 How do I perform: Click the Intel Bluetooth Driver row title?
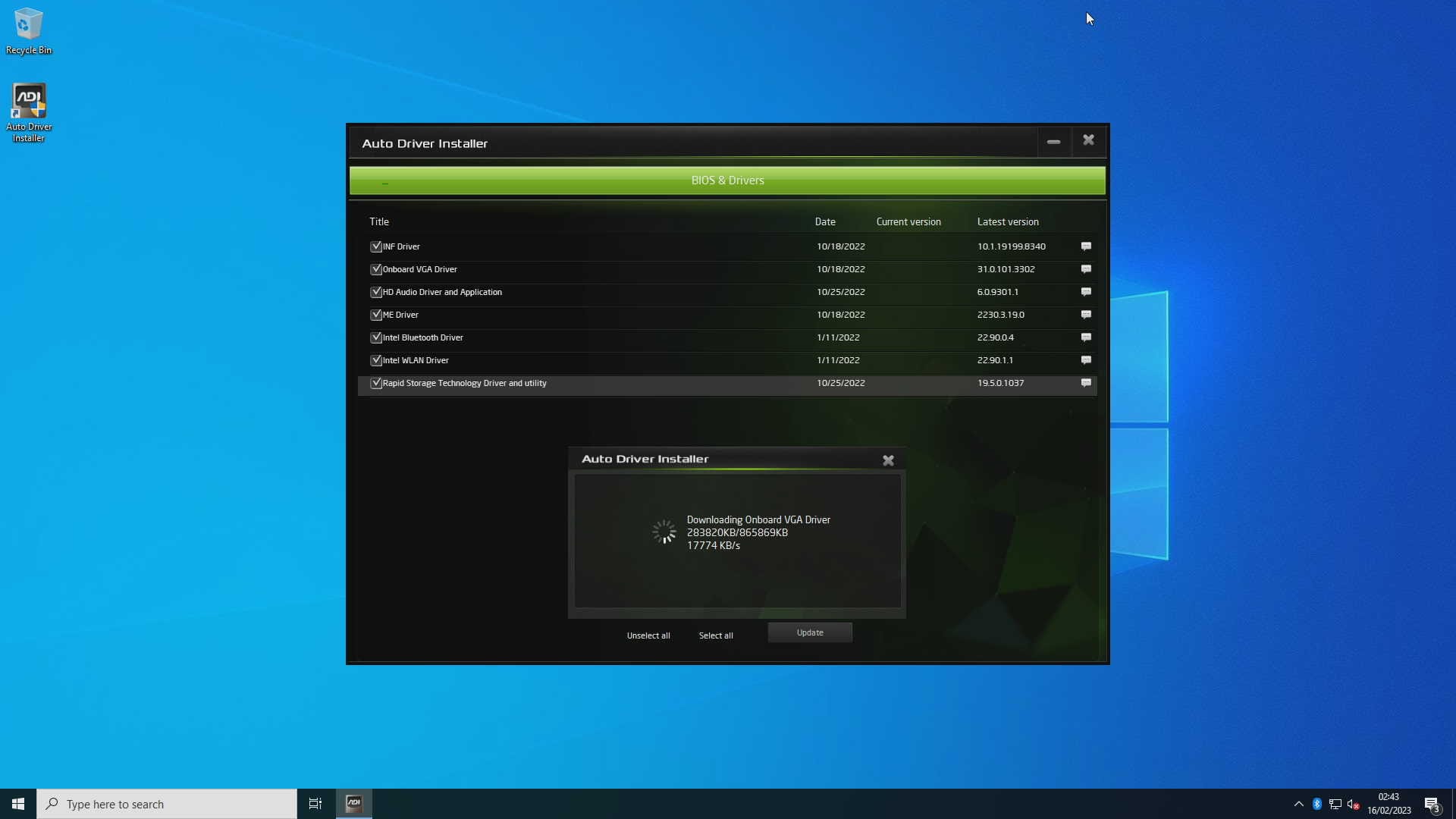(x=422, y=337)
